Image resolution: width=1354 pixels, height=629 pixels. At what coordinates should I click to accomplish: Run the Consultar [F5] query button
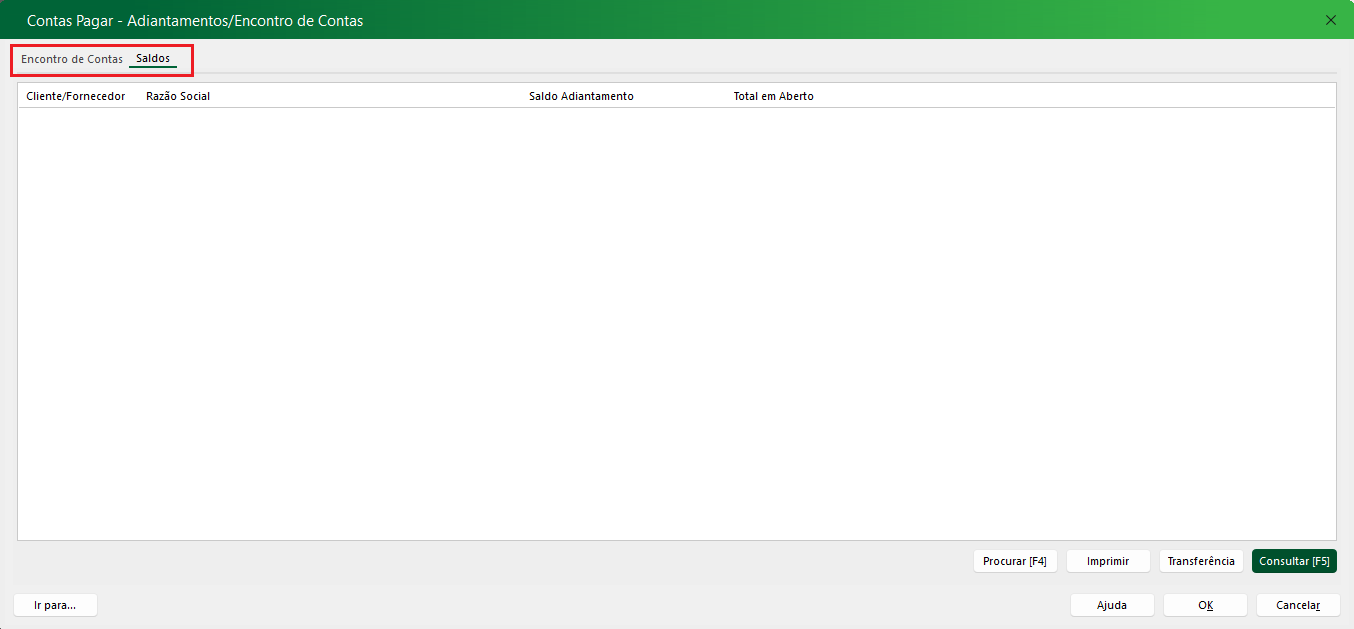(x=1294, y=561)
